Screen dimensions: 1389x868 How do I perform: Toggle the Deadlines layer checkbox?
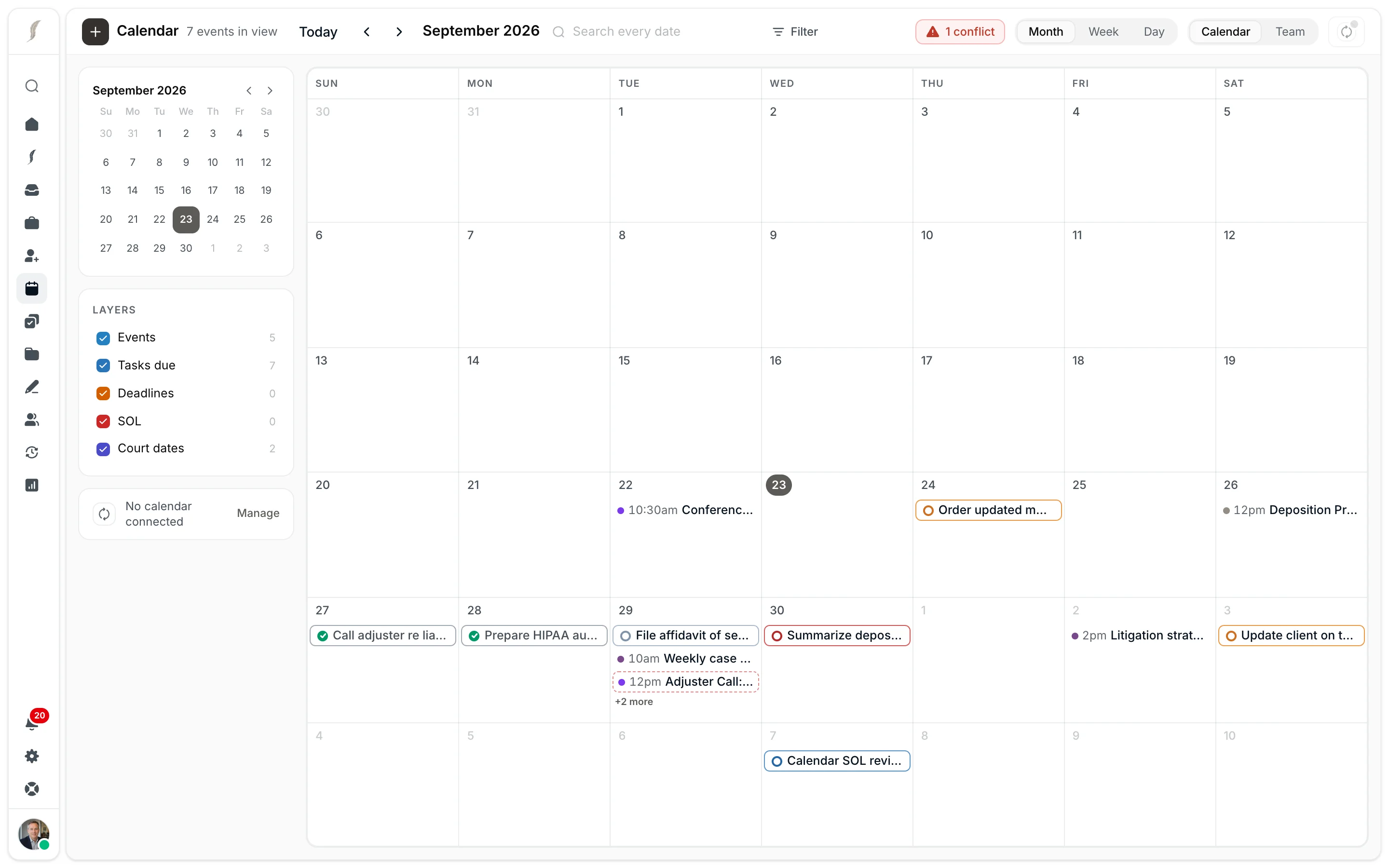click(103, 393)
